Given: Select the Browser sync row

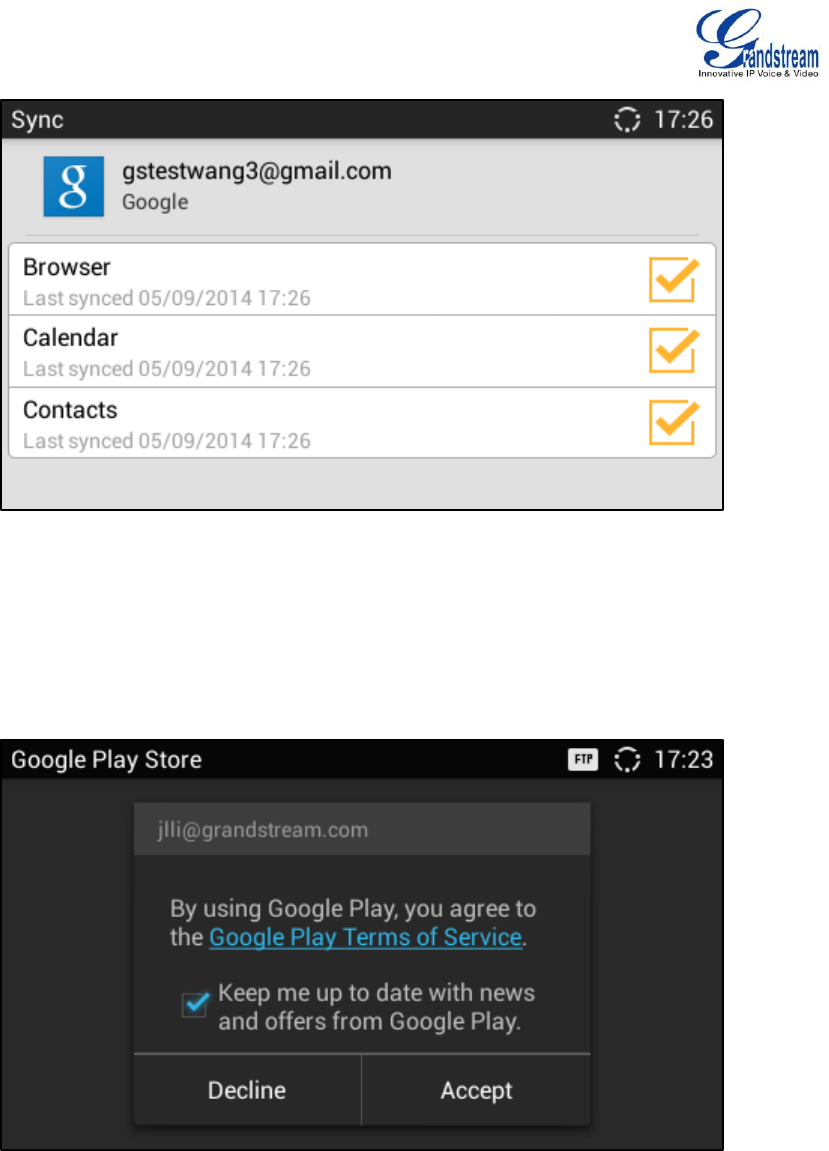Looking at the screenshot, I should [x=362, y=280].
